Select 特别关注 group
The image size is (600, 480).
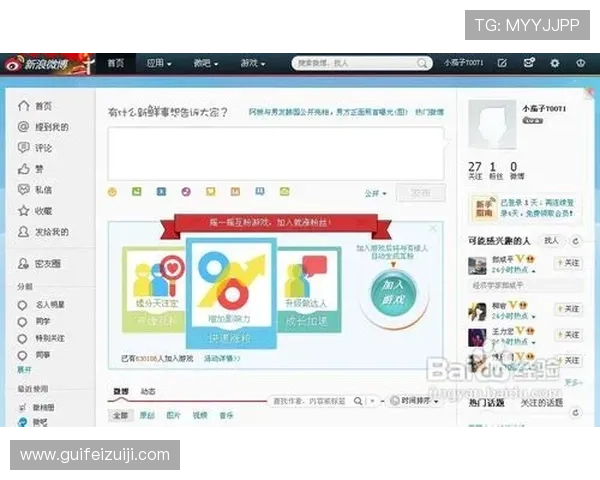(x=41, y=338)
